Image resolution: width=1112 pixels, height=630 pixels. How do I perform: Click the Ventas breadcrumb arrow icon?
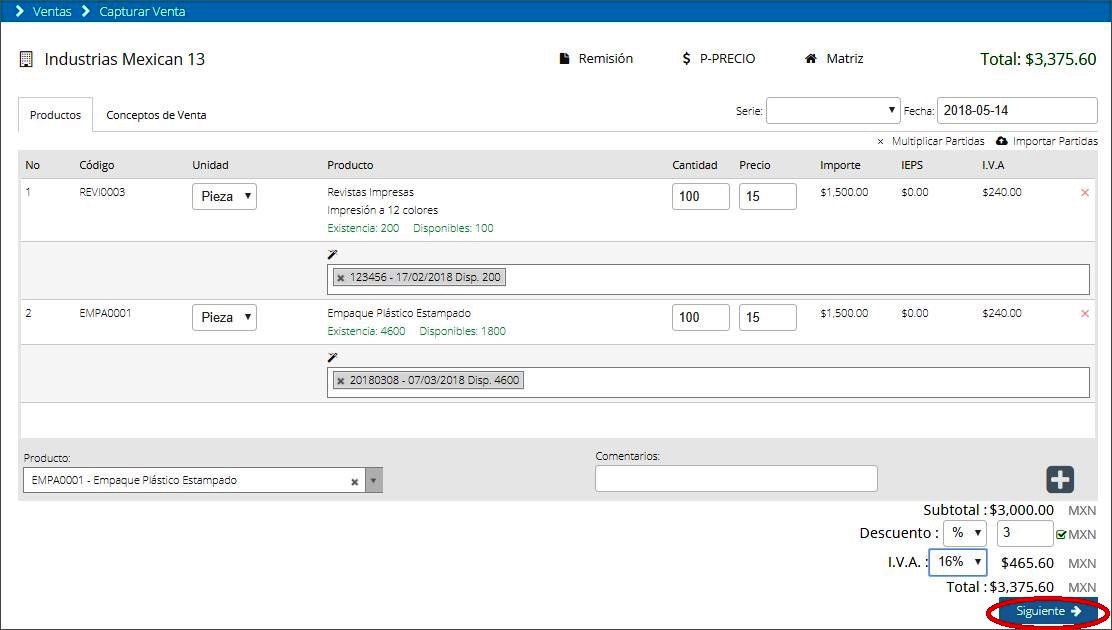point(20,11)
